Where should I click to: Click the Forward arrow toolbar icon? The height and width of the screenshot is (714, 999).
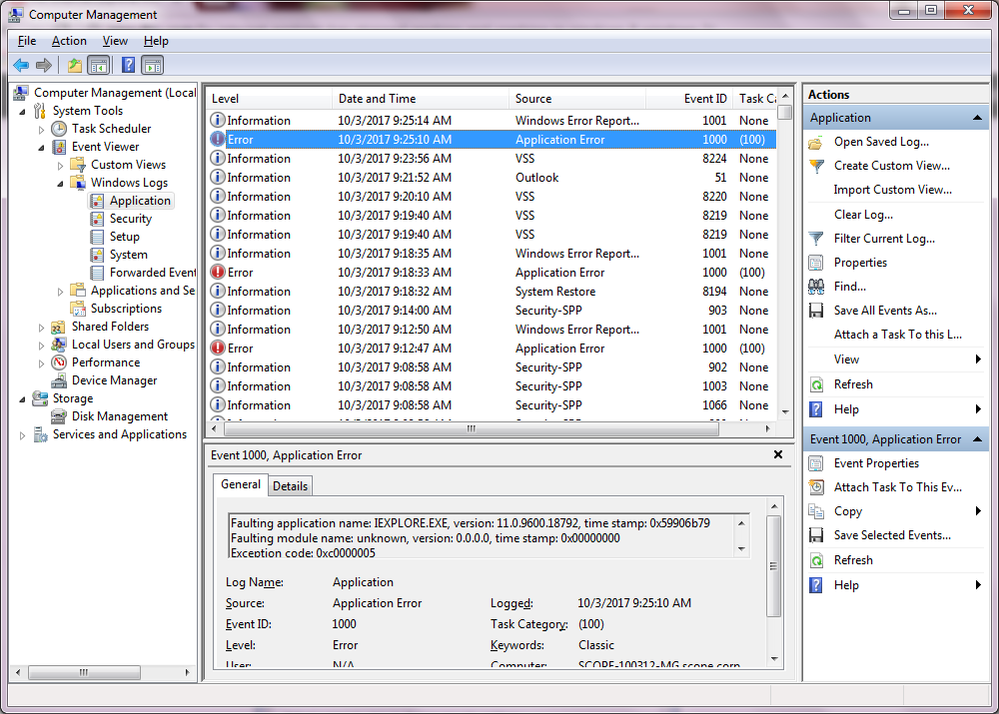[44, 65]
